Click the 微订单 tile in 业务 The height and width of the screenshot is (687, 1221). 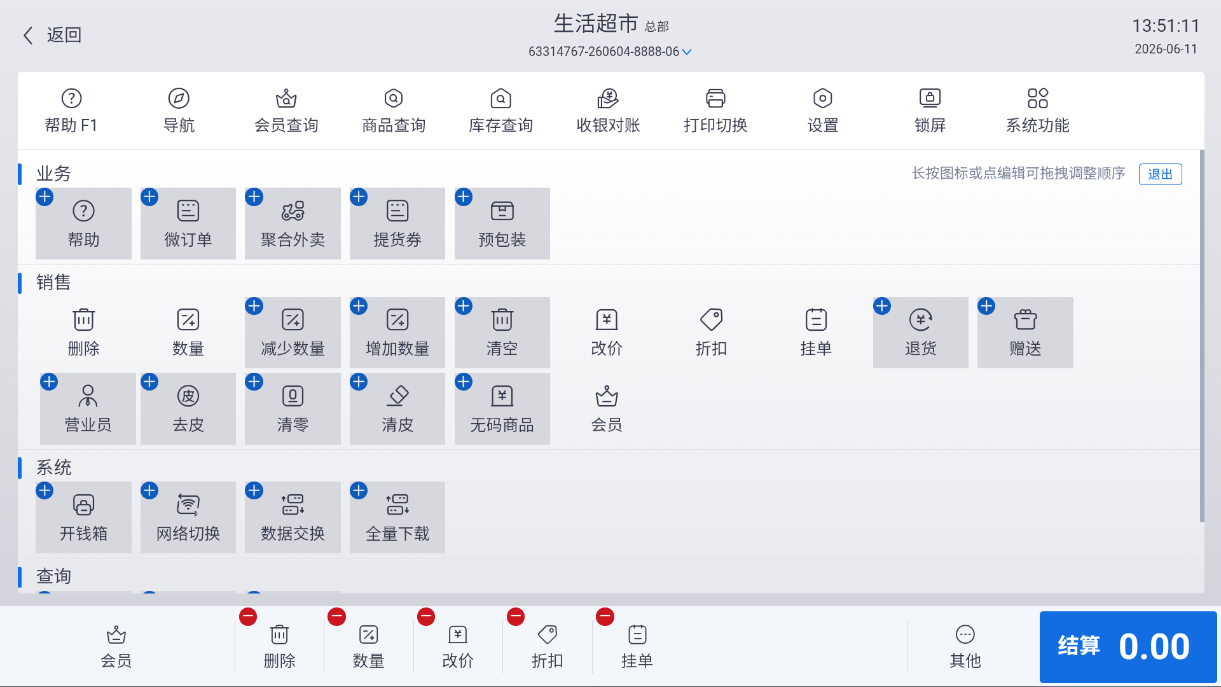tap(188, 224)
